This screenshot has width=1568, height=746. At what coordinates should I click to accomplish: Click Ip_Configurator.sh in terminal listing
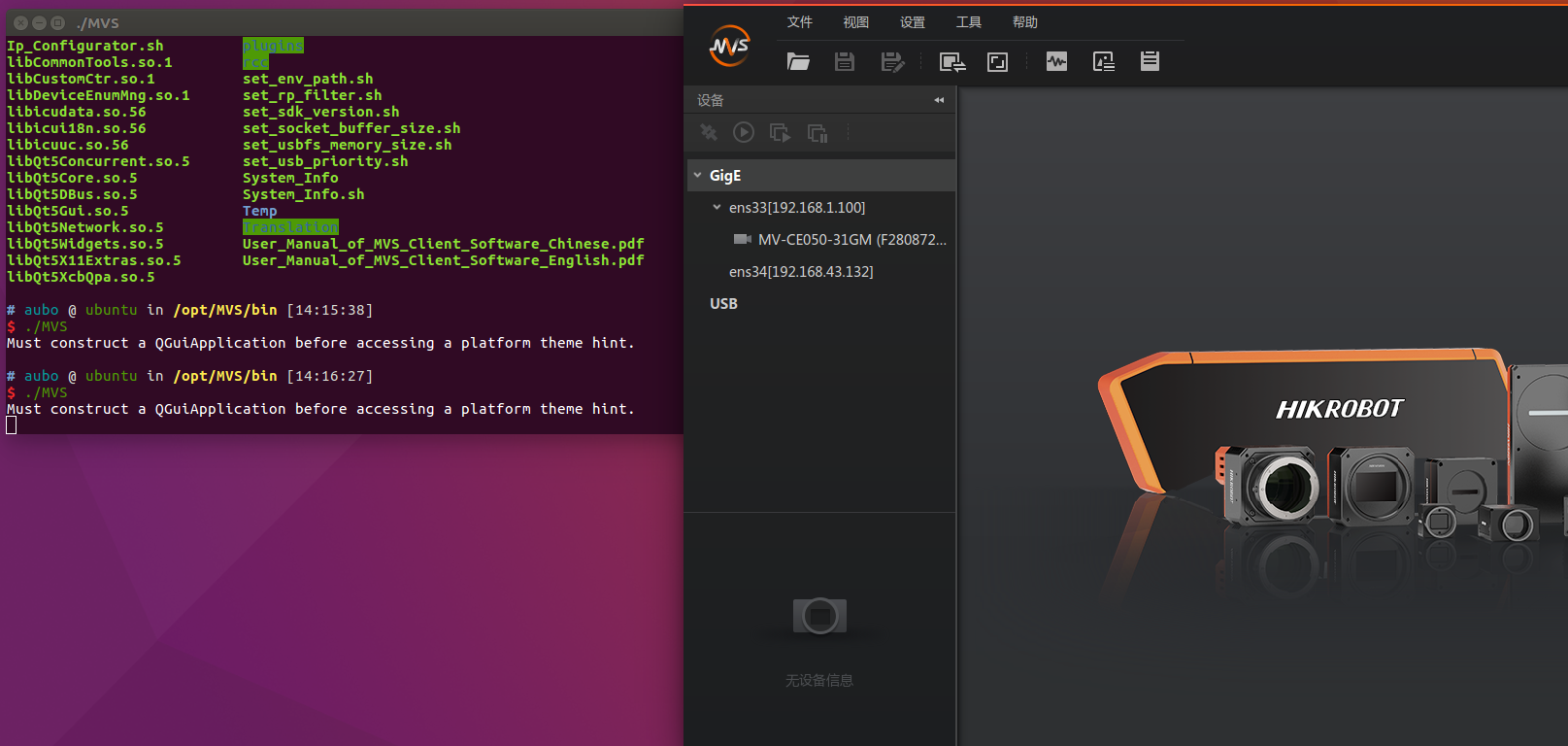85,46
